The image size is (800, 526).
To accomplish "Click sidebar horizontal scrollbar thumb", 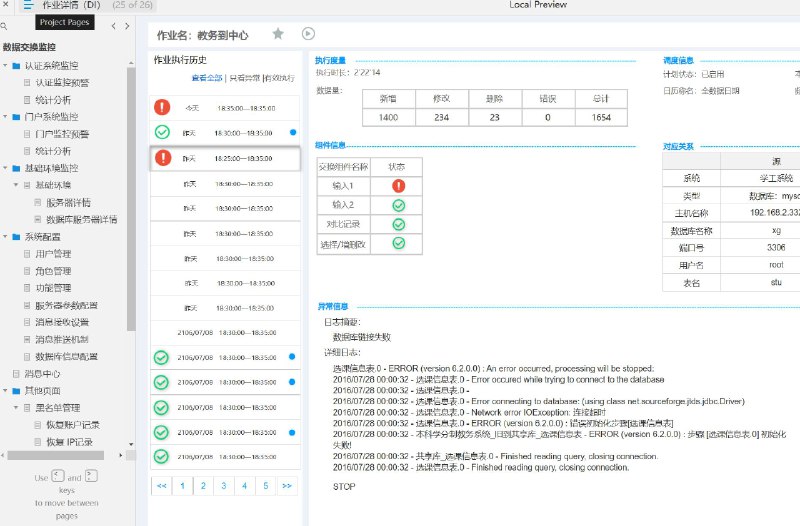I will coord(56,455).
